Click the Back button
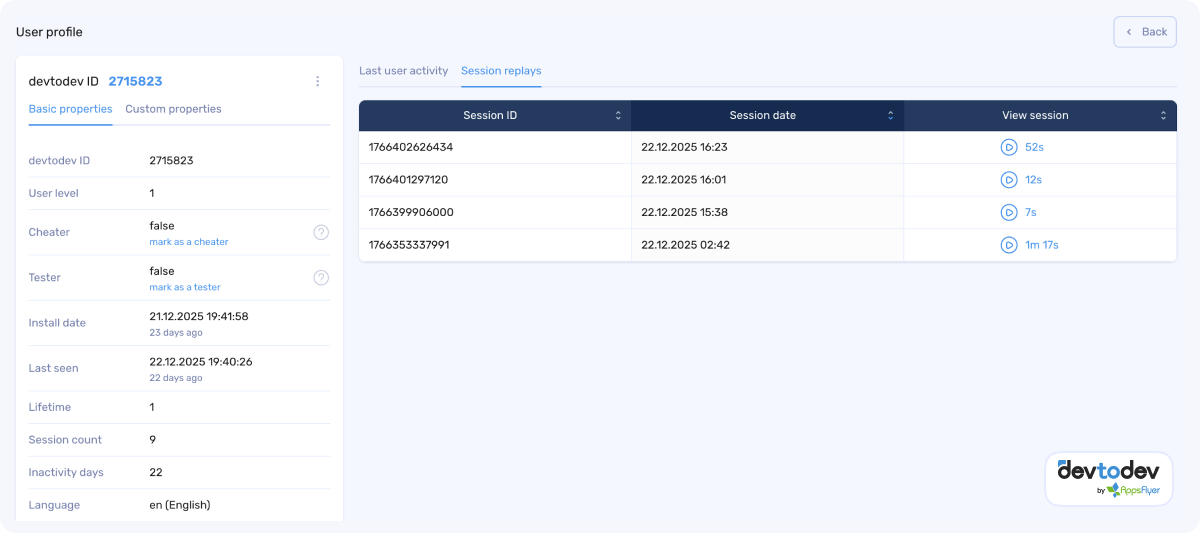Image resolution: width=1200 pixels, height=533 pixels. [1145, 32]
